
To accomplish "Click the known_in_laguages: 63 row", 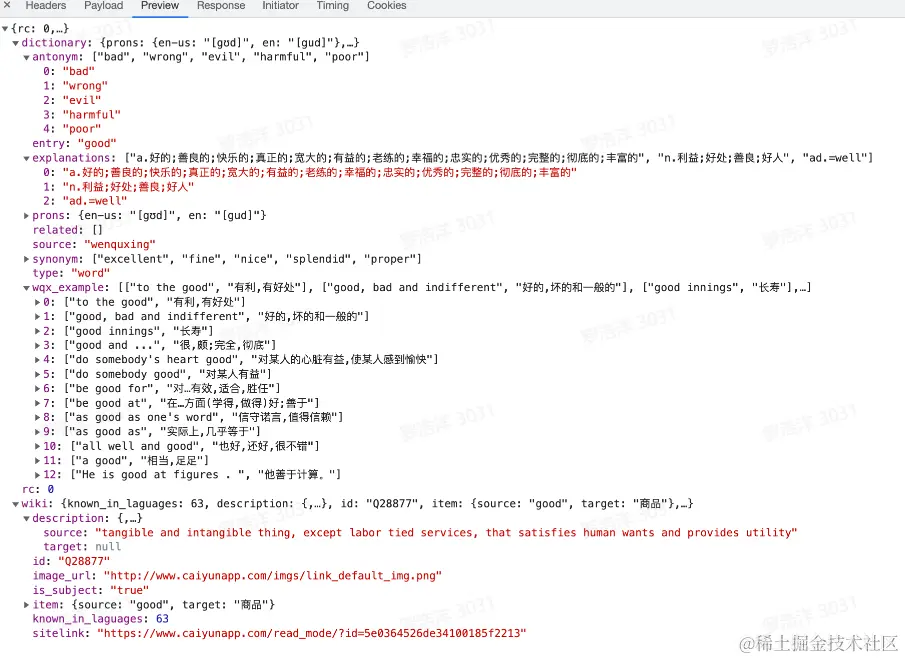I will 100,619.
